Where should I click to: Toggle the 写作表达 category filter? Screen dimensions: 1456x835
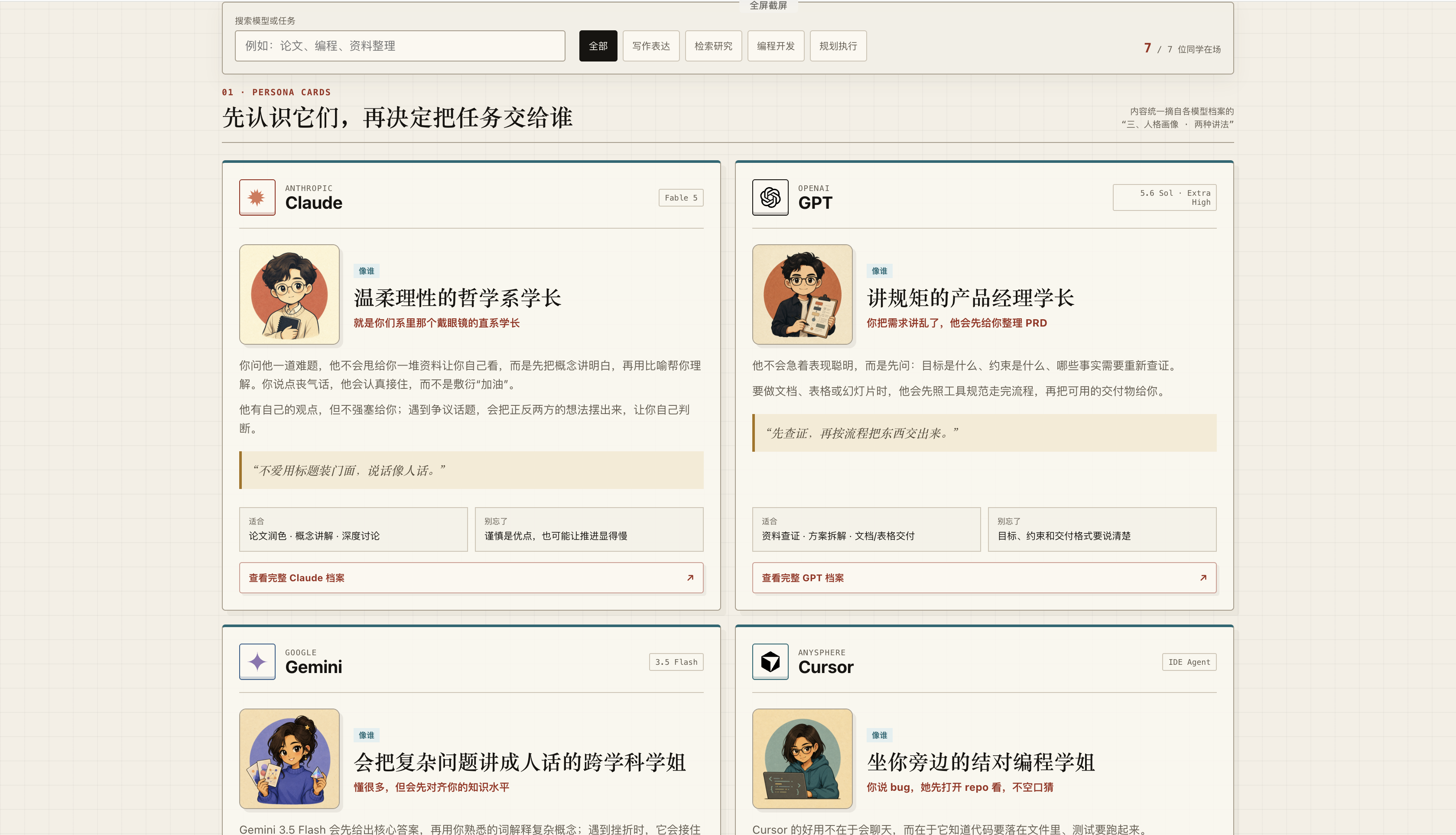pyautogui.click(x=651, y=46)
